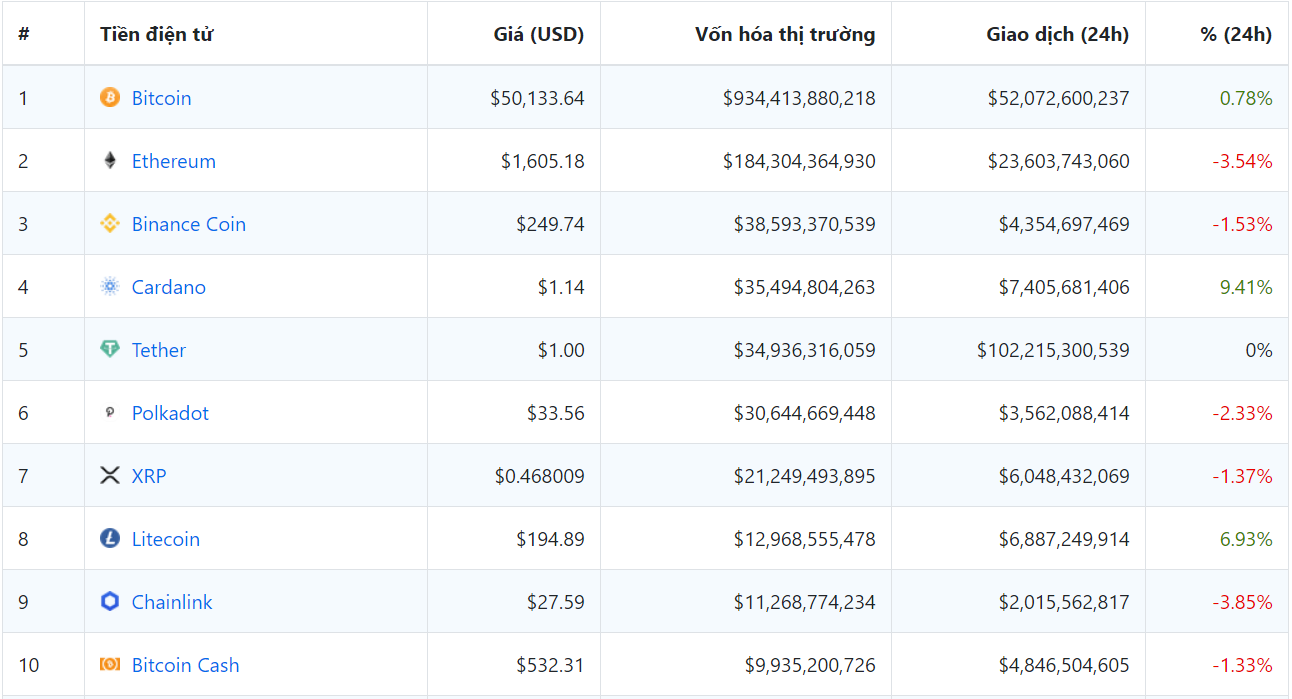Click the Binance Coin logo icon
Viewport: 1292px width, 699px height.
pyautogui.click(x=110, y=223)
